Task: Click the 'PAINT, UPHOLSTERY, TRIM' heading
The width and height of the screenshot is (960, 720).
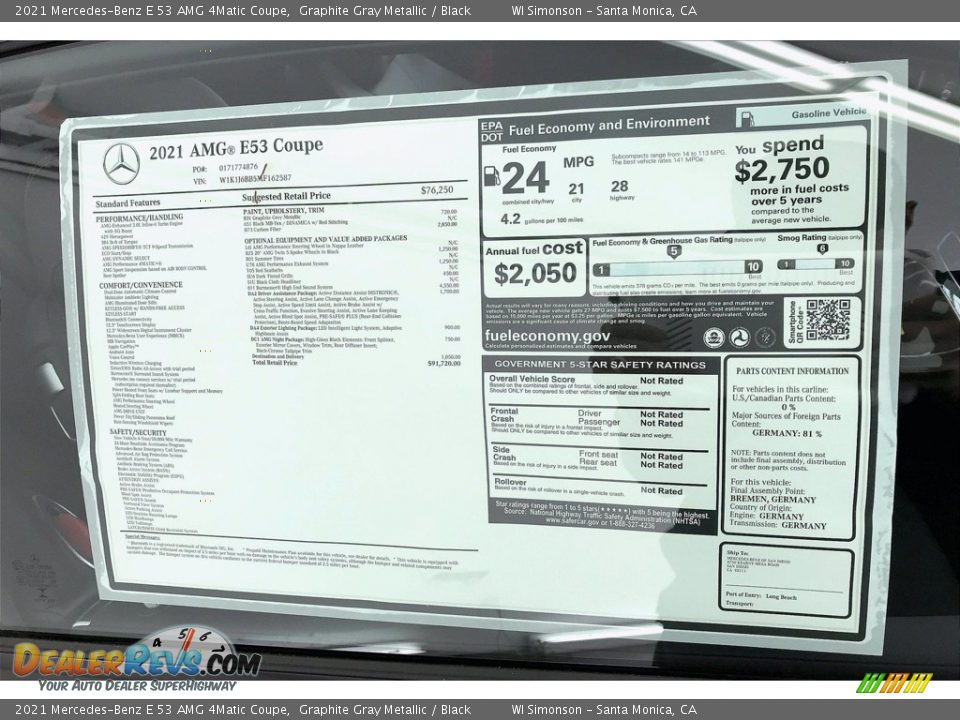Action: pos(283,211)
